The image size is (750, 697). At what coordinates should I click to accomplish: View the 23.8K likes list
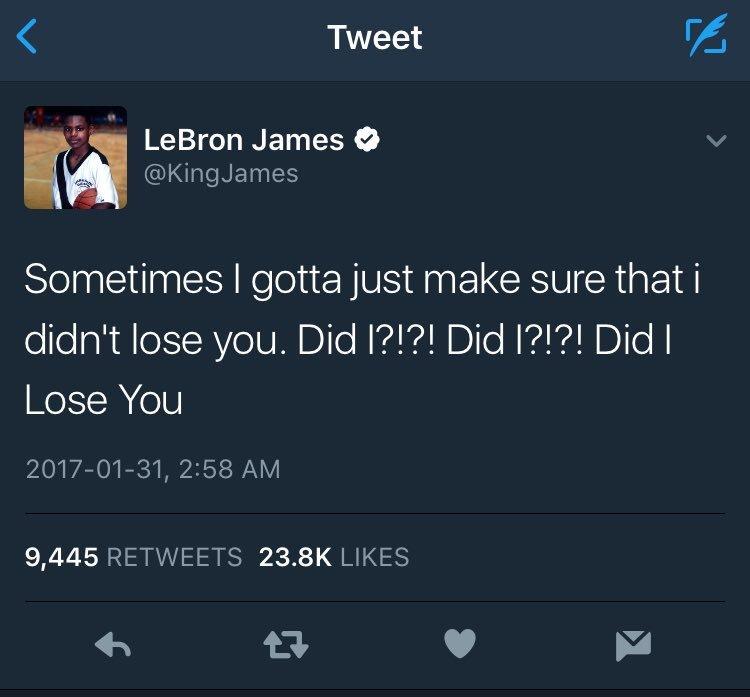click(334, 557)
